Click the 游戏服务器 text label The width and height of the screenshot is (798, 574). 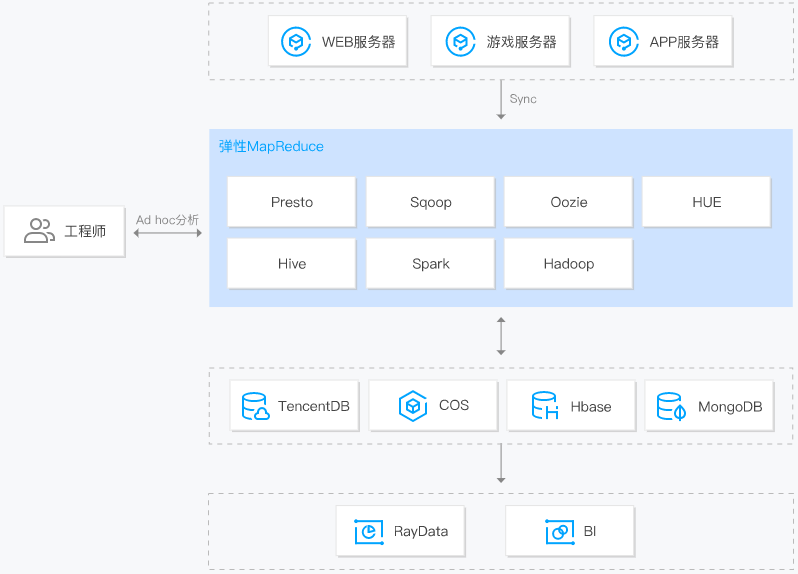pos(521,42)
